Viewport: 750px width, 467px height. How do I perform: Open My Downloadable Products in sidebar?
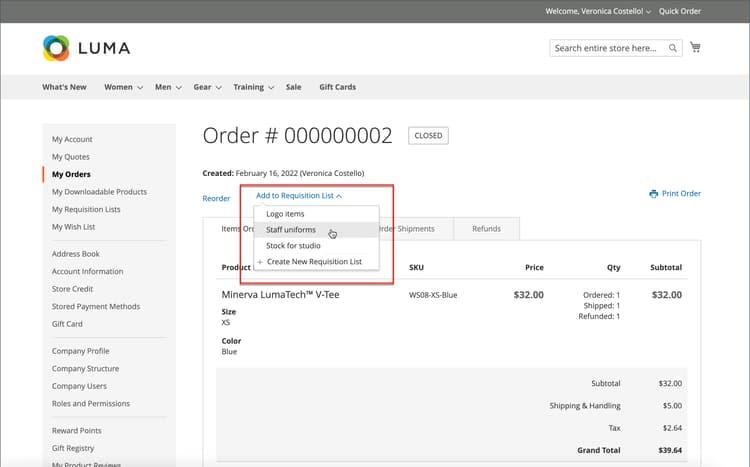click(x=99, y=192)
